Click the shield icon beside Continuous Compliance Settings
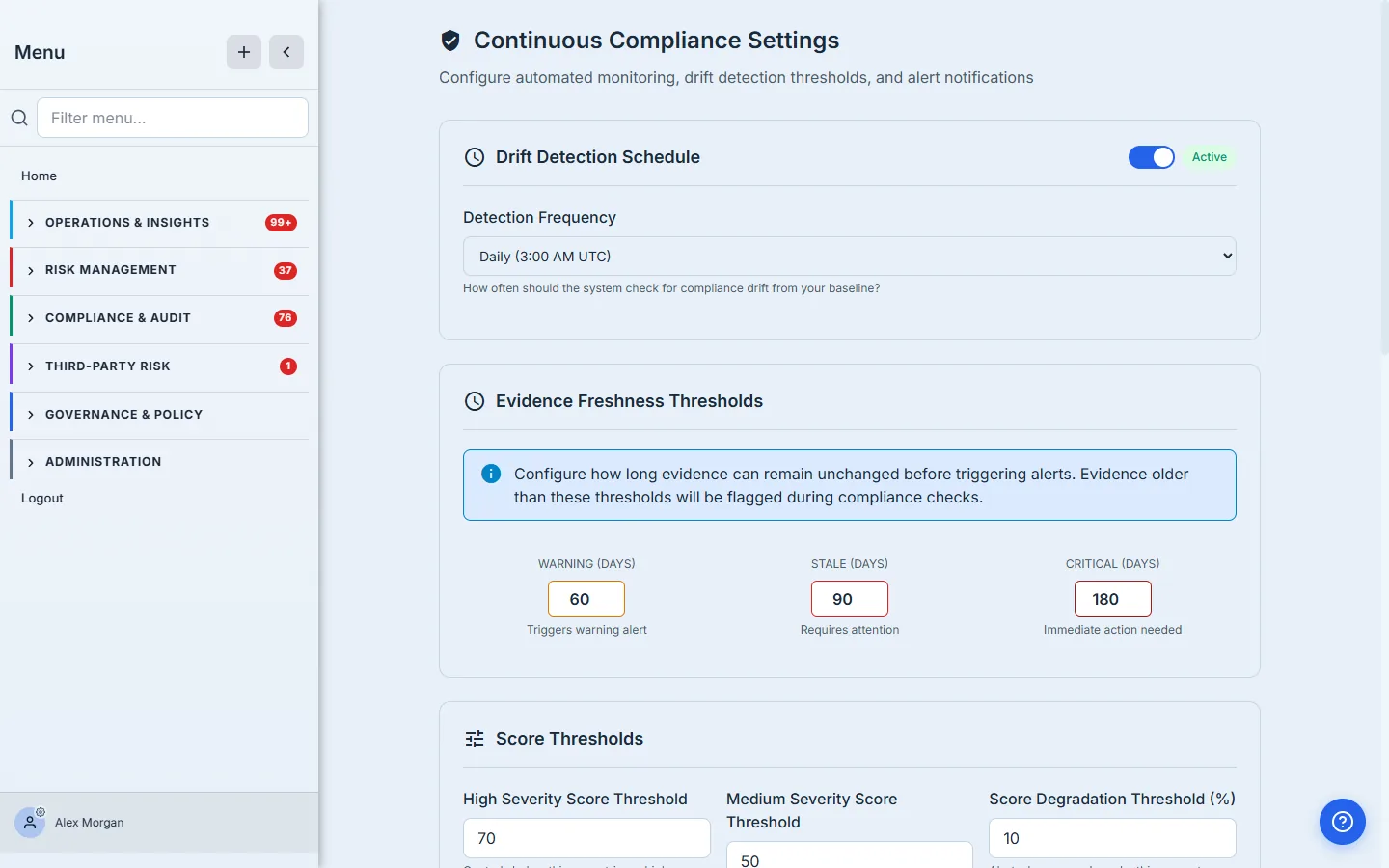The height and width of the screenshot is (868, 1389). pyautogui.click(x=450, y=41)
